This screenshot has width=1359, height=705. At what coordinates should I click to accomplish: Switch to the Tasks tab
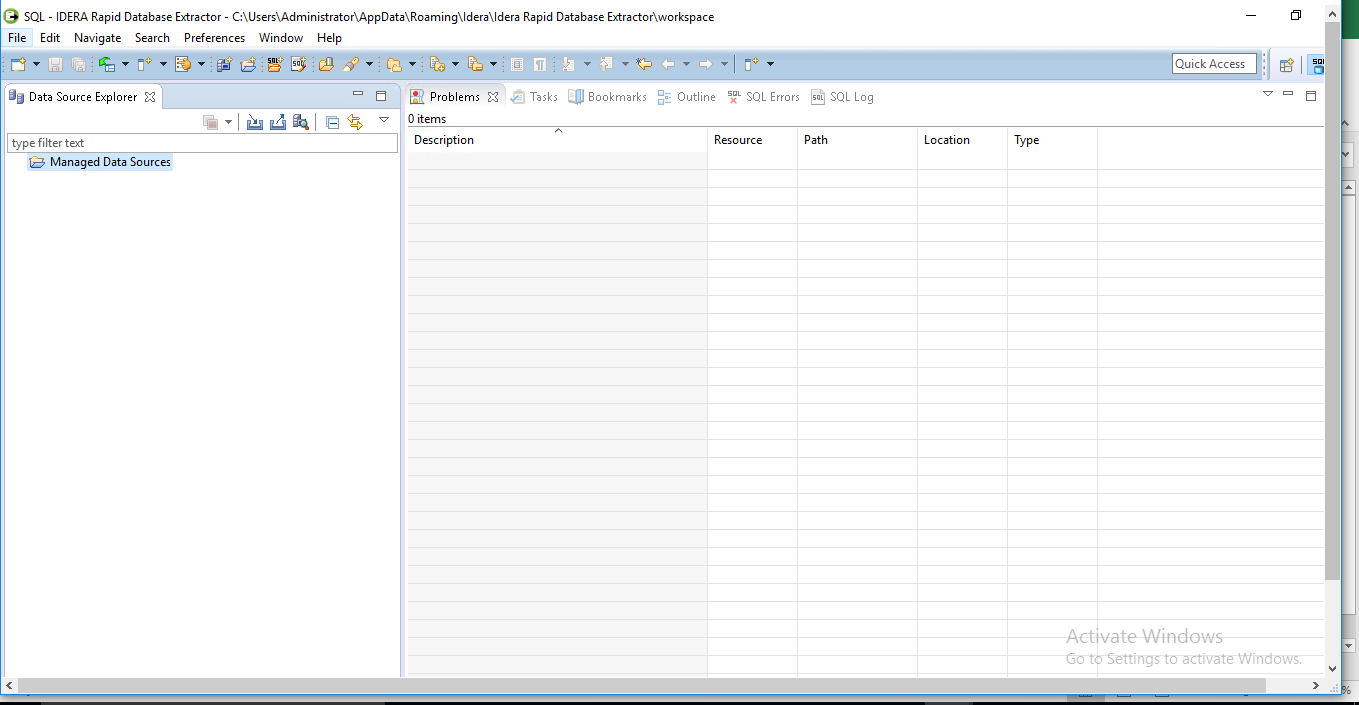pos(535,96)
